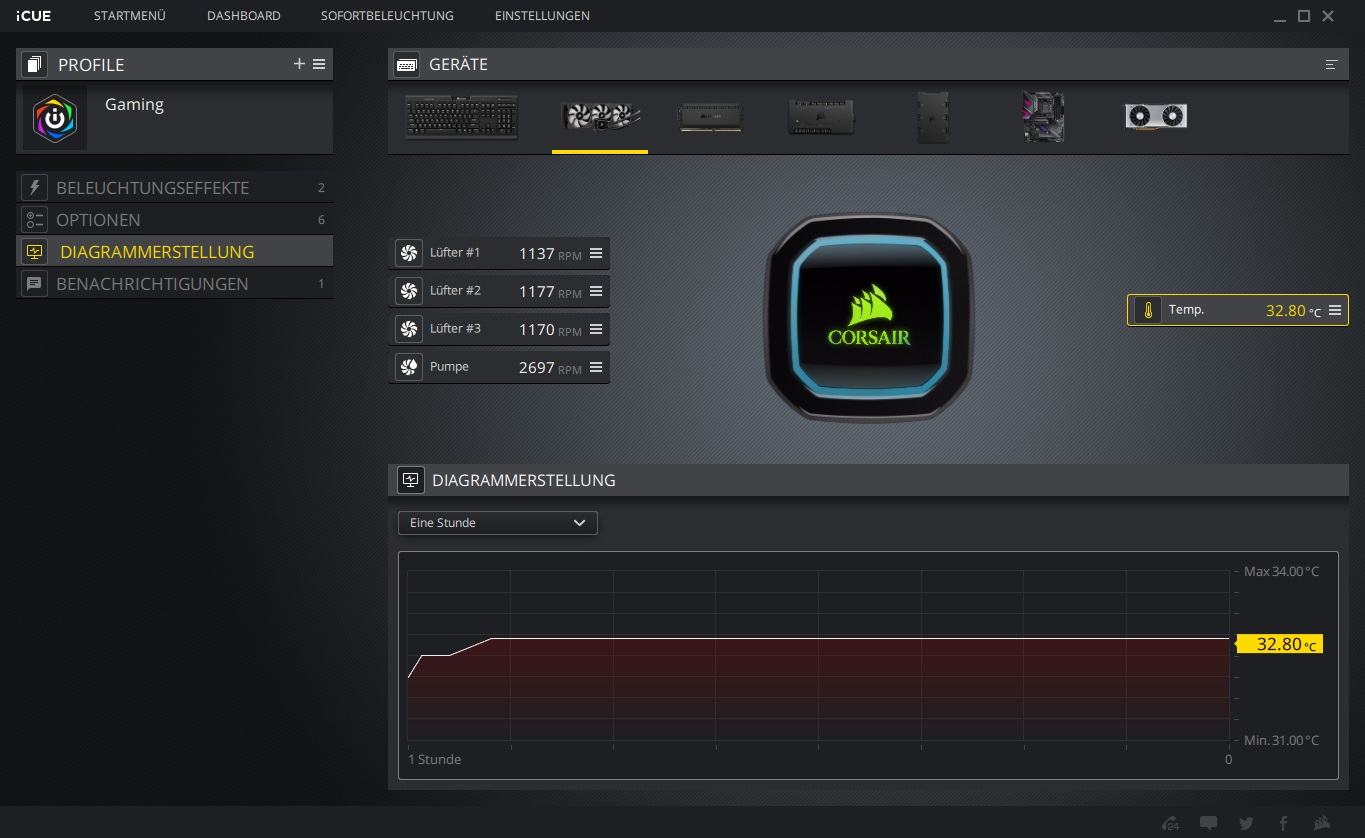The width and height of the screenshot is (1365, 838).
Task: Click the options list icon in sidebar
Action: click(x=34, y=220)
